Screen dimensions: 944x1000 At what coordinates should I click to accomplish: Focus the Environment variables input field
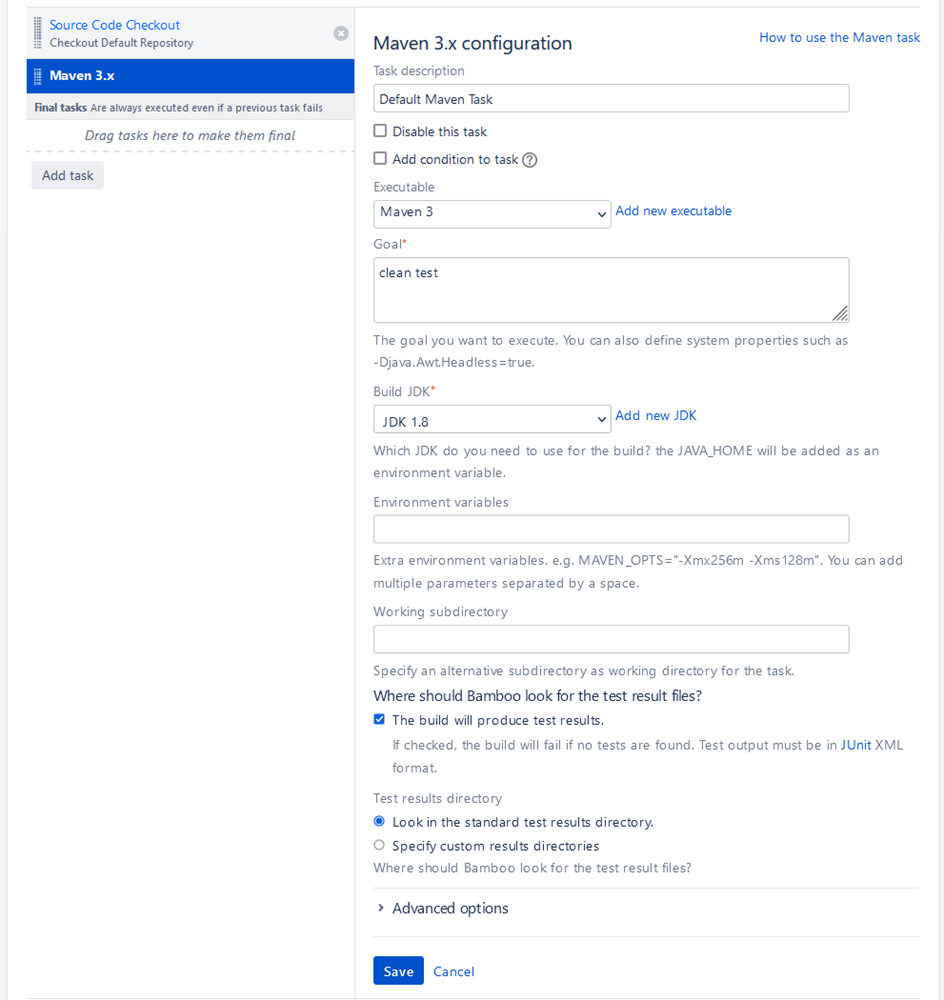pos(611,529)
